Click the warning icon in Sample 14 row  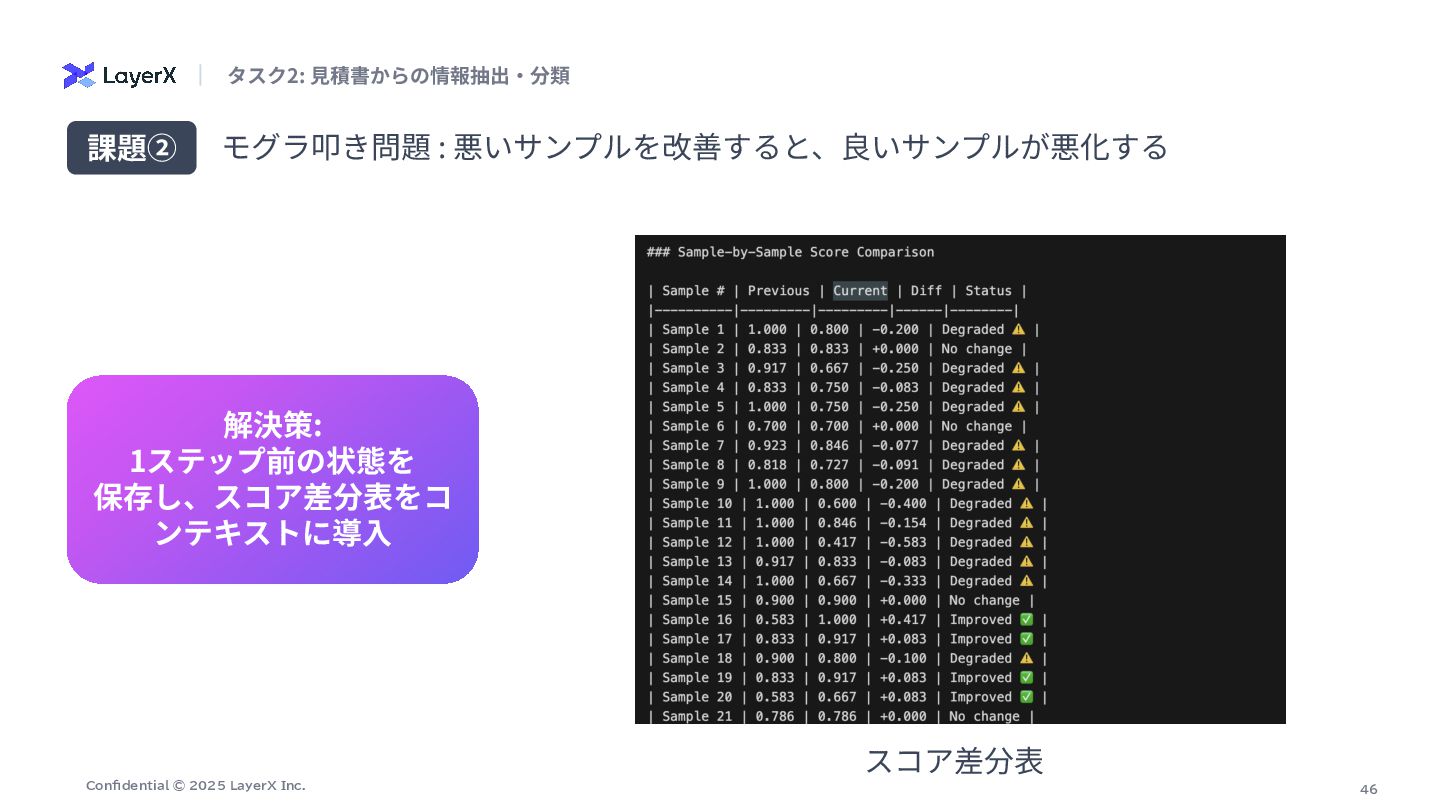pyautogui.click(x=1026, y=581)
